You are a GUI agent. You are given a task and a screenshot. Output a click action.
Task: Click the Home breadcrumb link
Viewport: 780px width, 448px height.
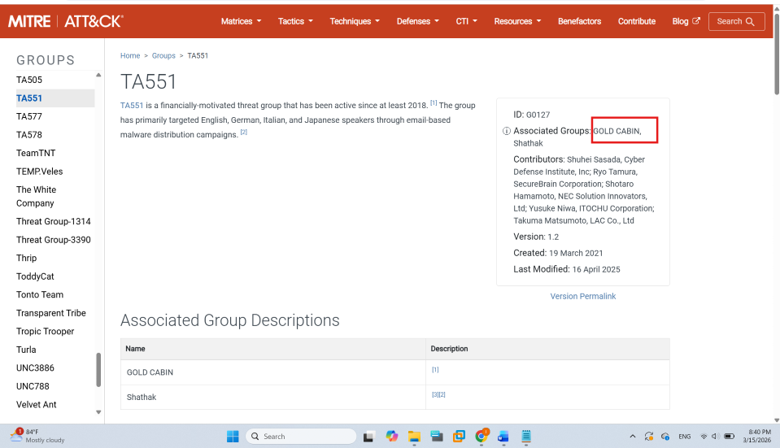tap(130, 56)
